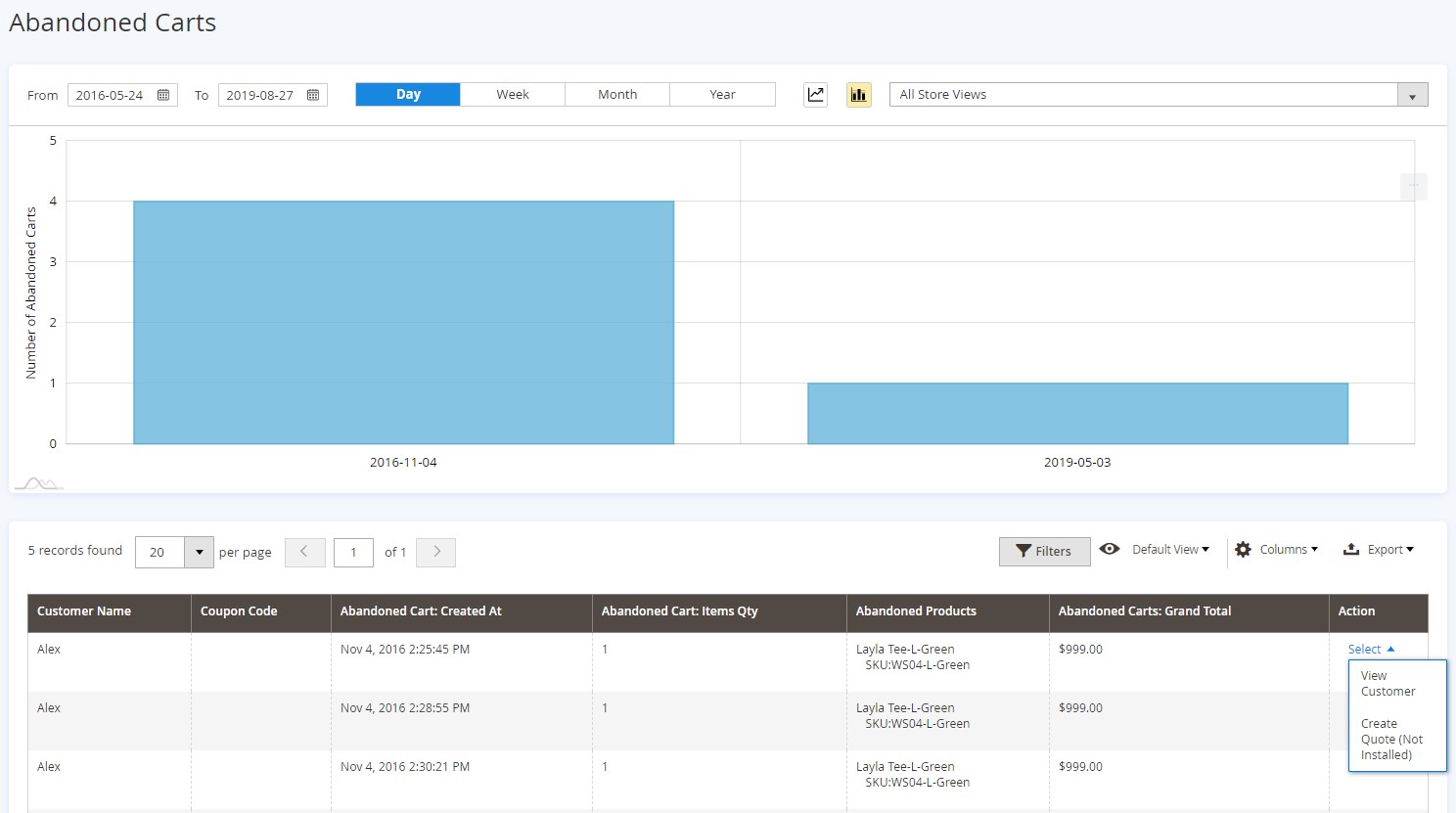Click the 5 records found text

pos(75,550)
